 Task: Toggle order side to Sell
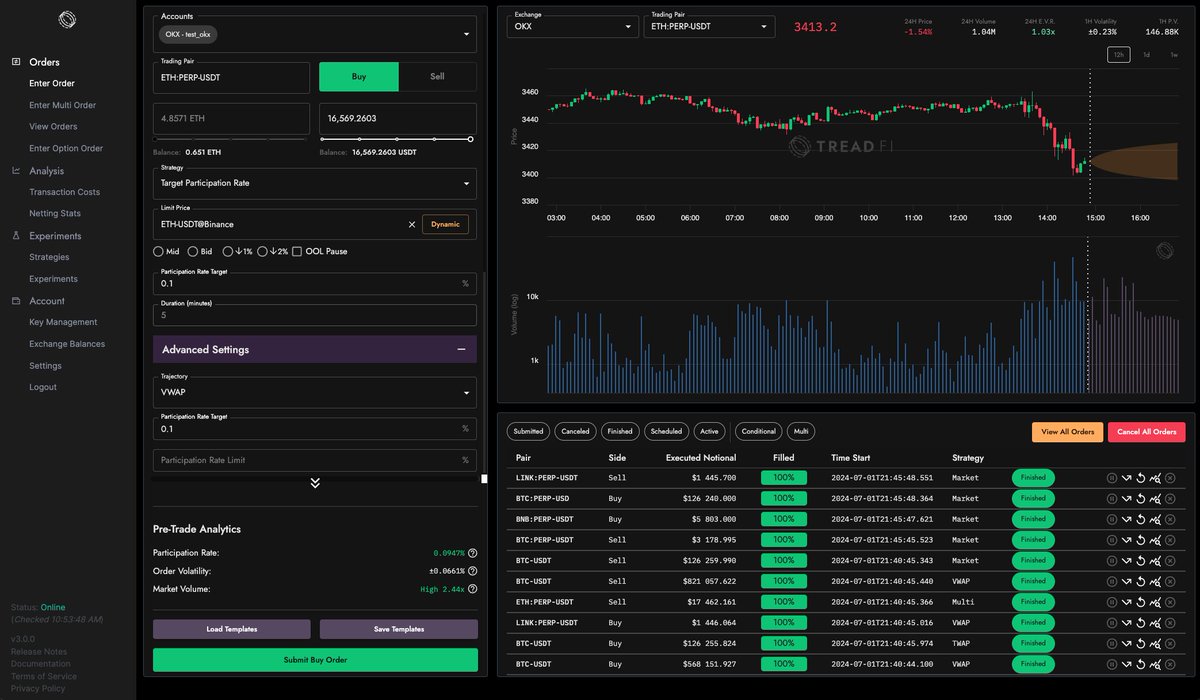click(437, 77)
